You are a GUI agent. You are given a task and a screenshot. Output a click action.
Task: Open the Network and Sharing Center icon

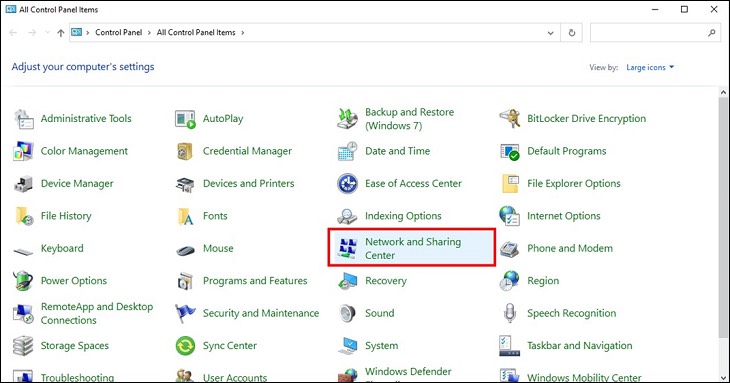[x=347, y=248]
